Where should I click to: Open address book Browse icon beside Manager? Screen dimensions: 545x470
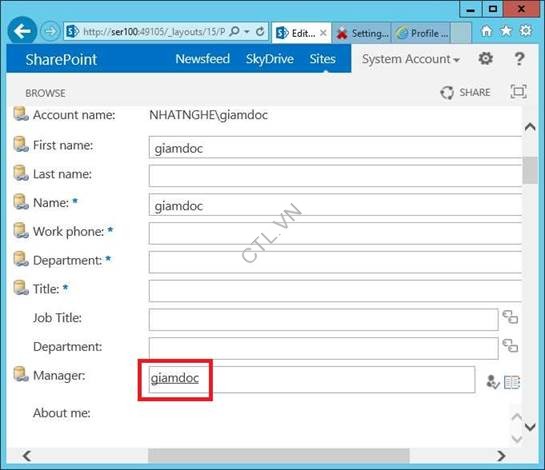click(512, 382)
